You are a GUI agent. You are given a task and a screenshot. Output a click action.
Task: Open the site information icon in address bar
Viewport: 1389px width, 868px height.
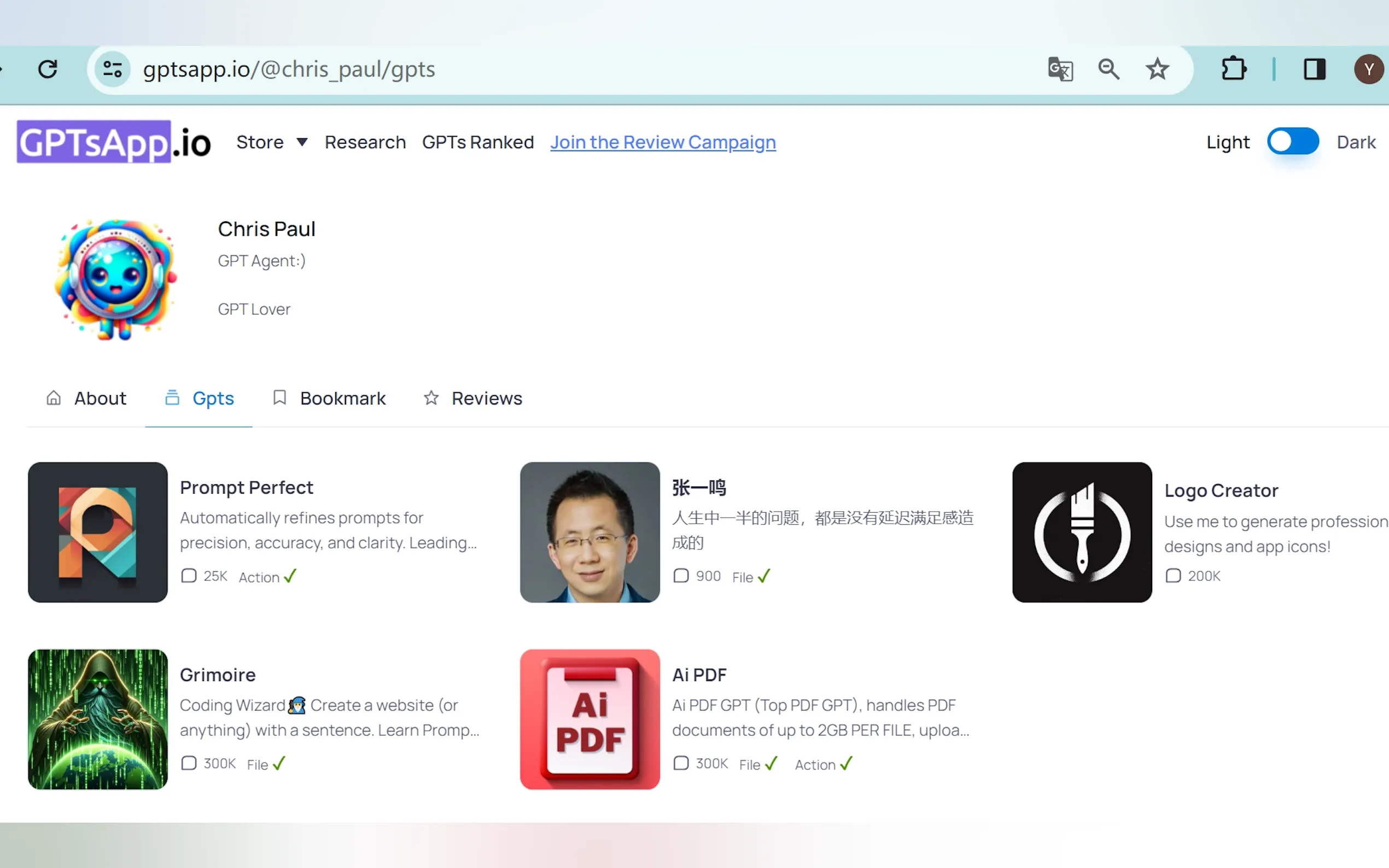tap(113, 69)
